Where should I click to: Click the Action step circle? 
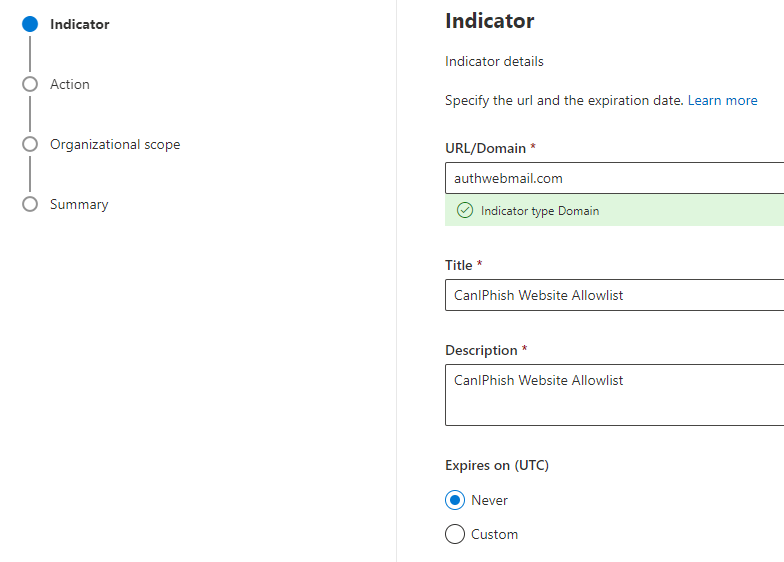point(30,84)
